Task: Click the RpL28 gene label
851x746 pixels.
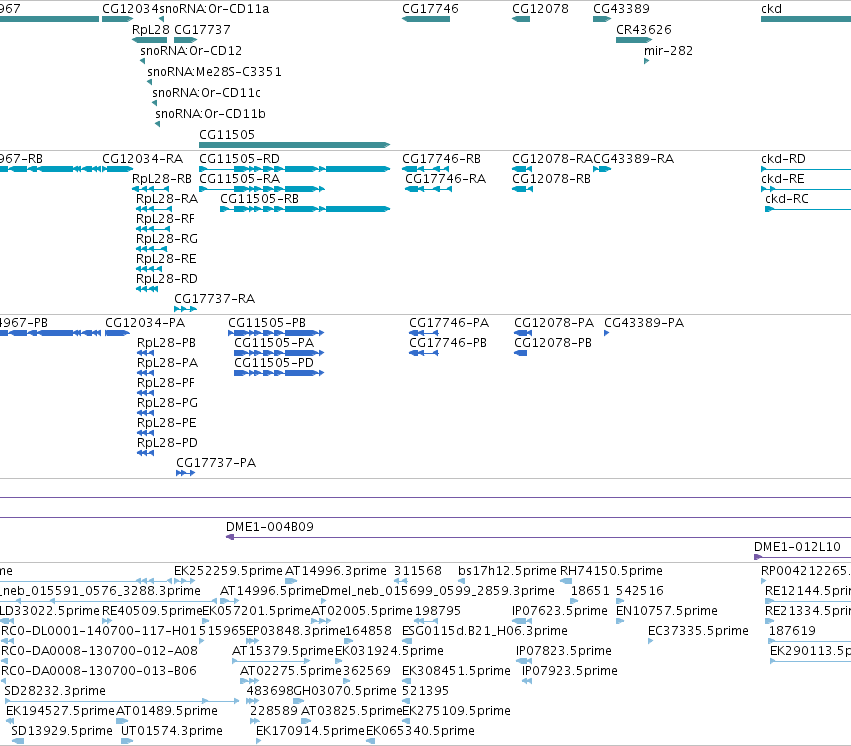Action: pos(151,29)
